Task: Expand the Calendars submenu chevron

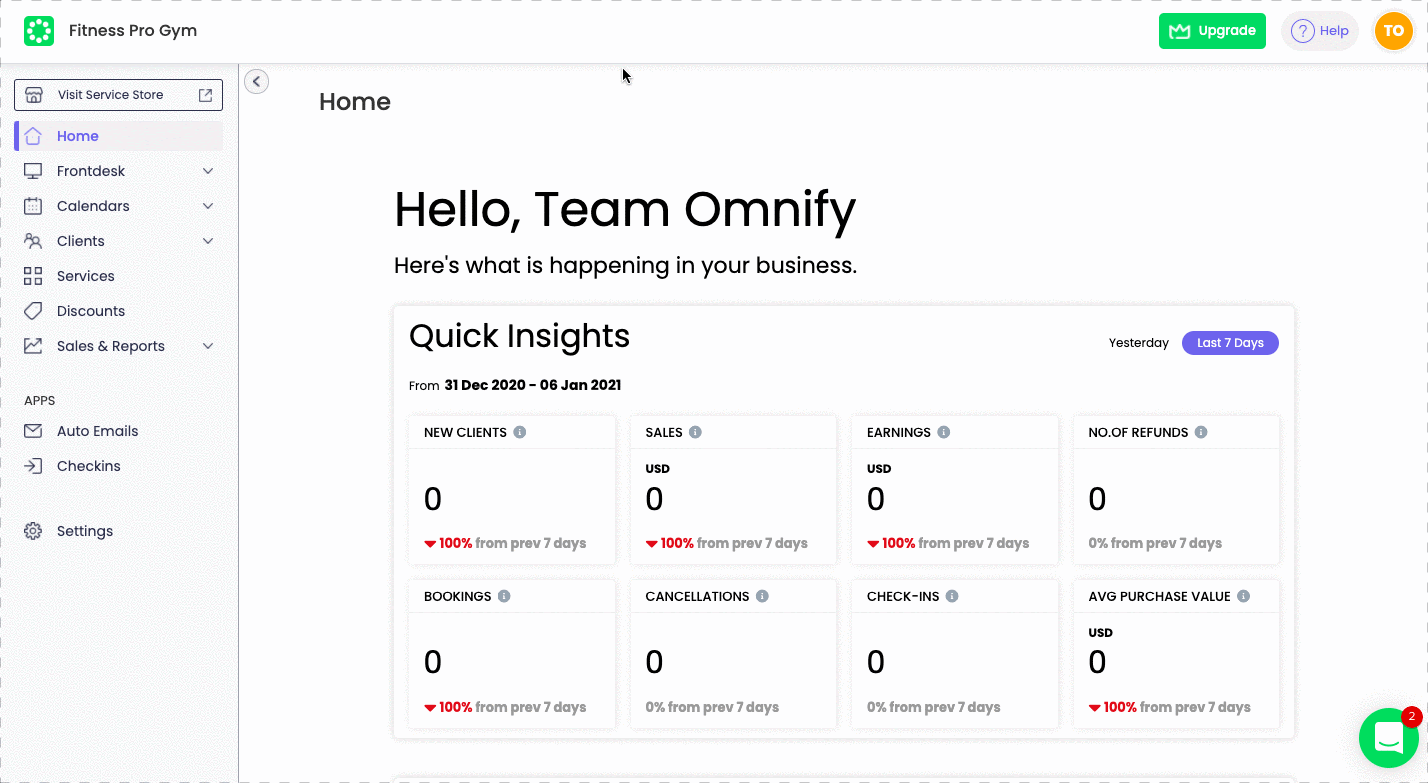Action: [208, 206]
